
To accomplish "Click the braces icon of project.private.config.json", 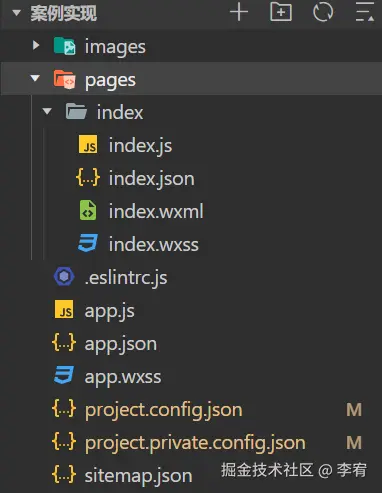I will click(x=64, y=441).
